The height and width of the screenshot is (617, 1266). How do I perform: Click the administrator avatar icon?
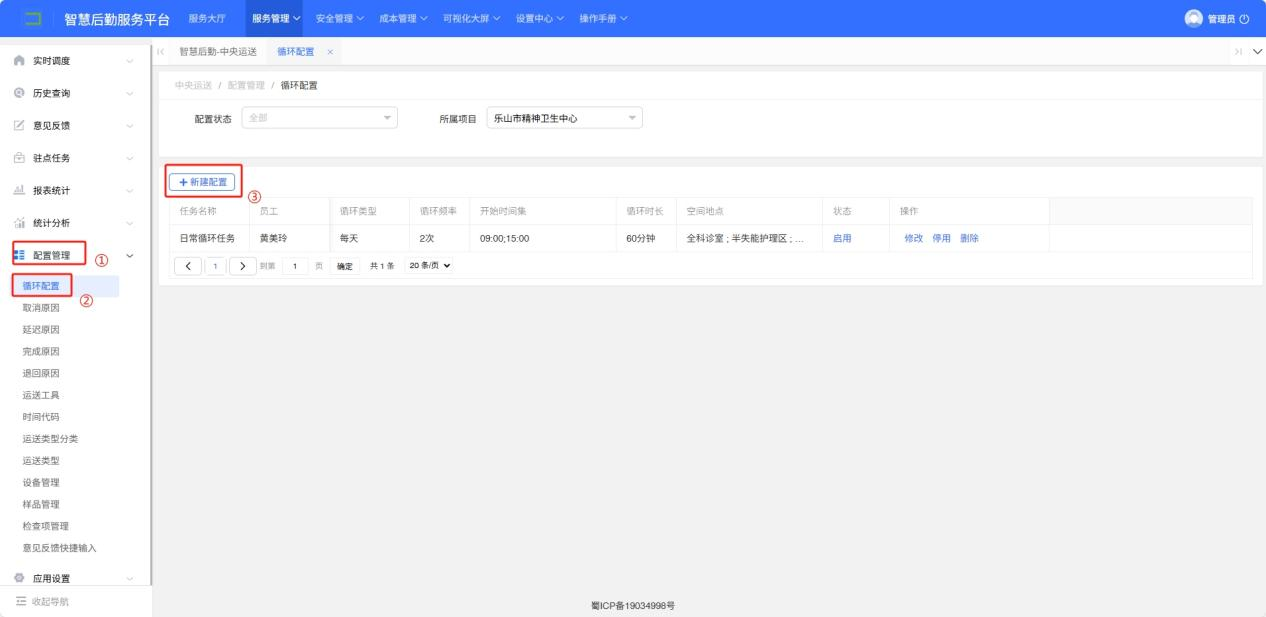click(x=1192, y=18)
